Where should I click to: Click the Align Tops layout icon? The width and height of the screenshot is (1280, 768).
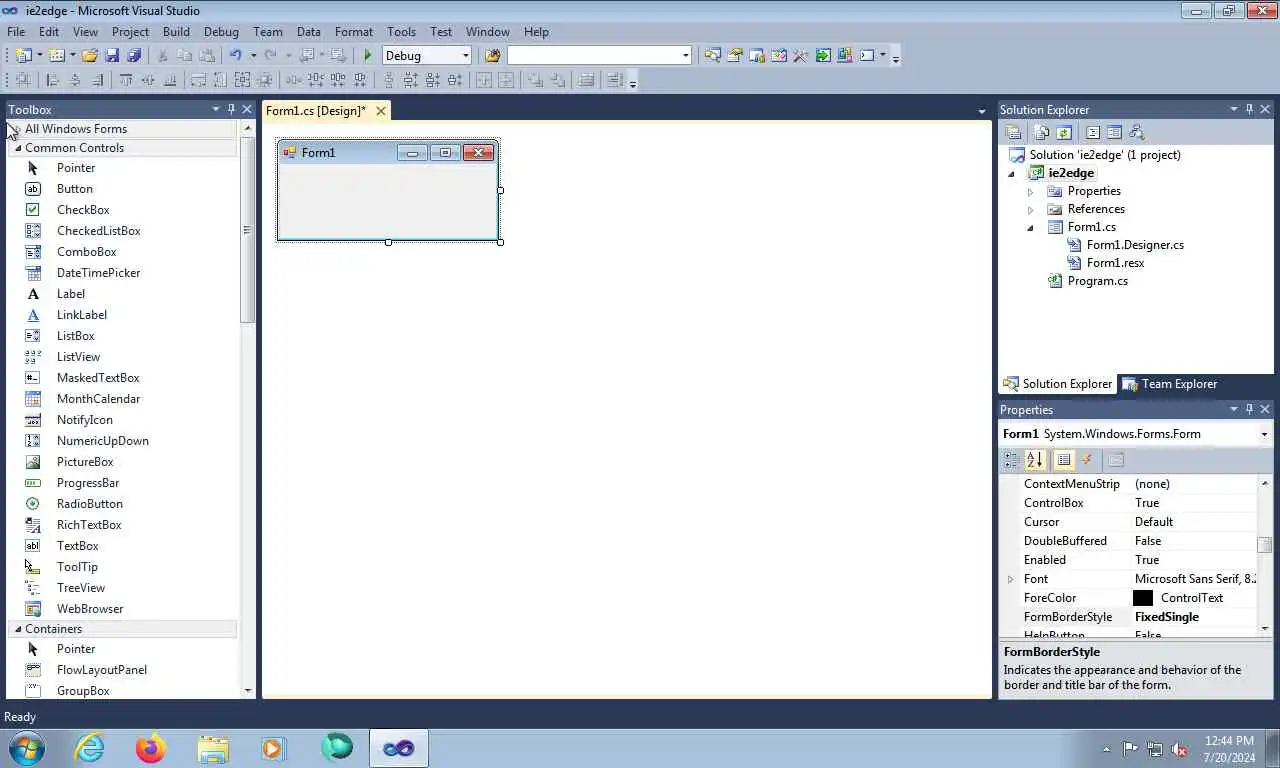pos(126,80)
